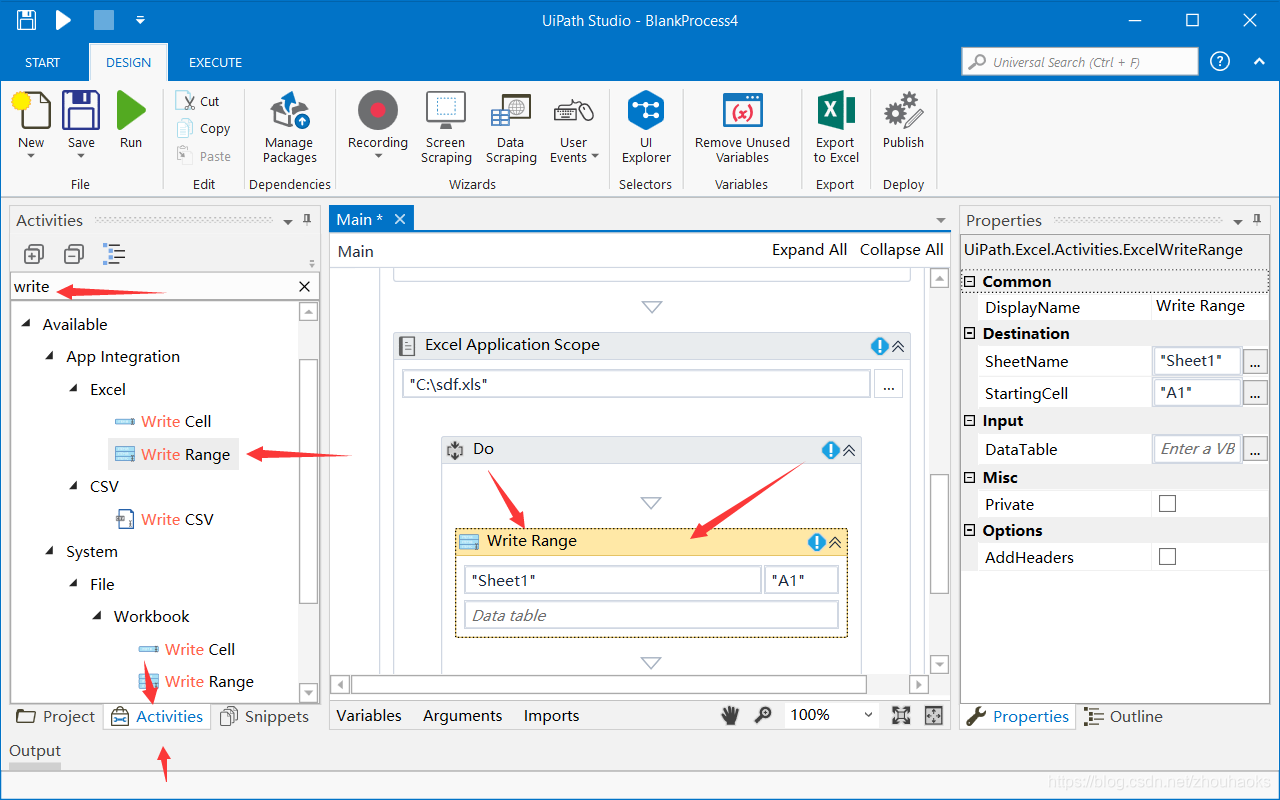Click Remove Unused Variables
Image resolution: width=1280 pixels, height=800 pixels.
click(x=742, y=127)
